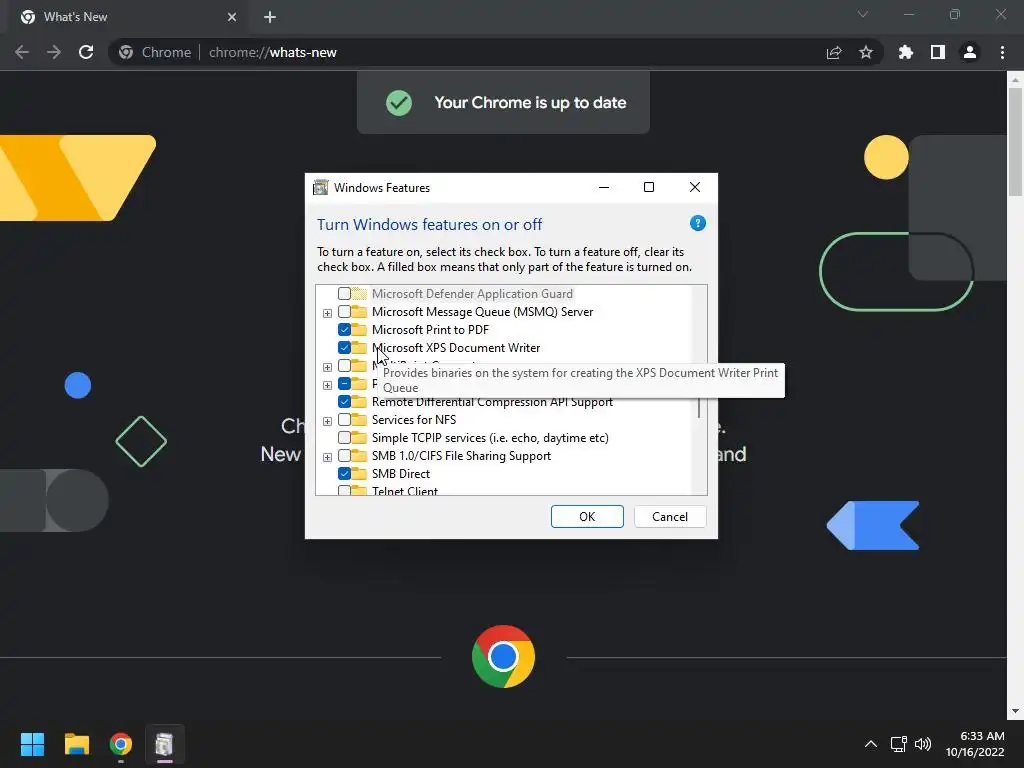Check SMB 1.0/CIFS File Sharing Support
The image size is (1024, 768).
[x=344, y=456]
